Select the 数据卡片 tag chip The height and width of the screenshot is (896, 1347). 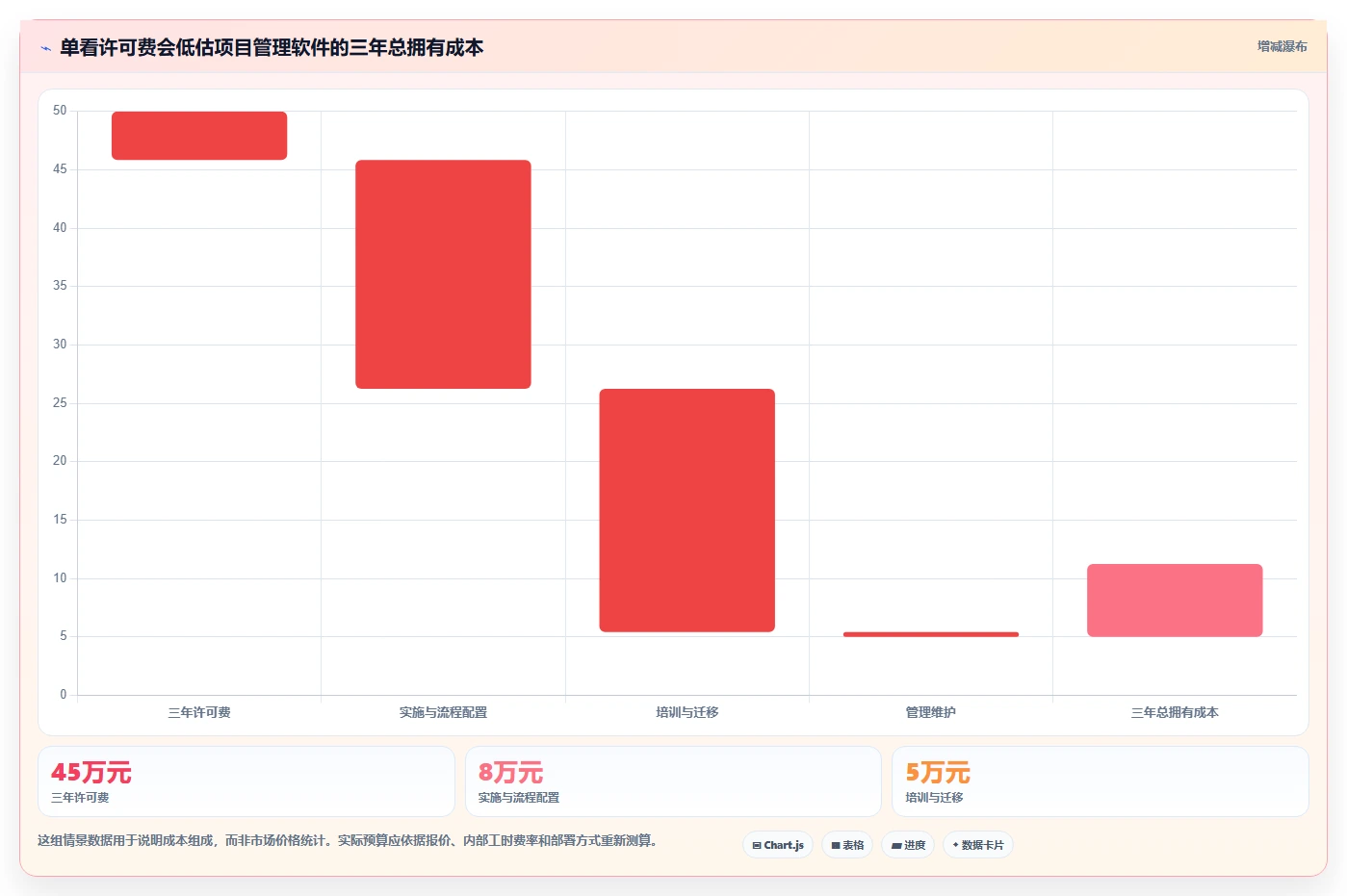pyautogui.click(x=978, y=845)
